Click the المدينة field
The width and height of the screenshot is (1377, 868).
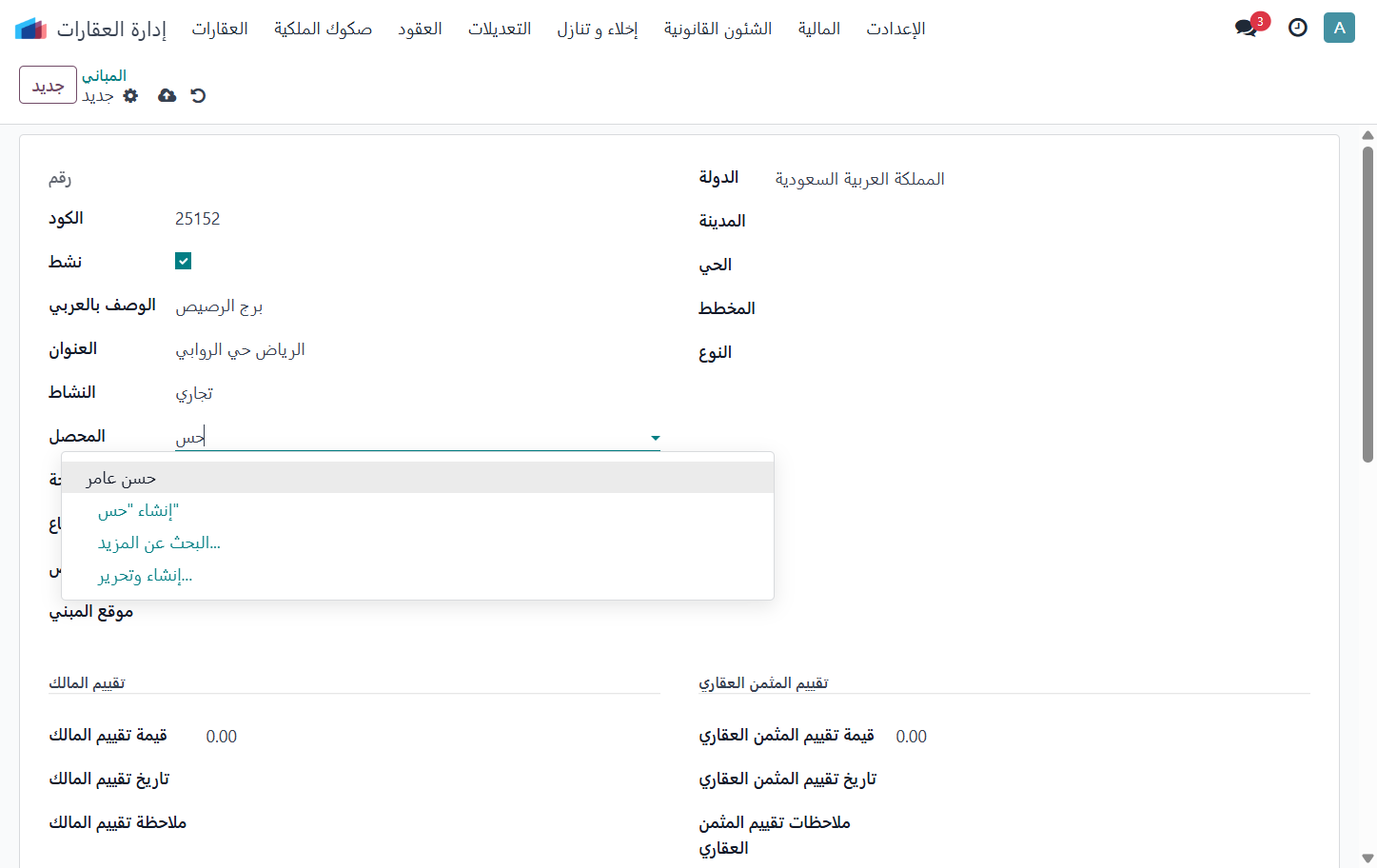[x=1042, y=221]
